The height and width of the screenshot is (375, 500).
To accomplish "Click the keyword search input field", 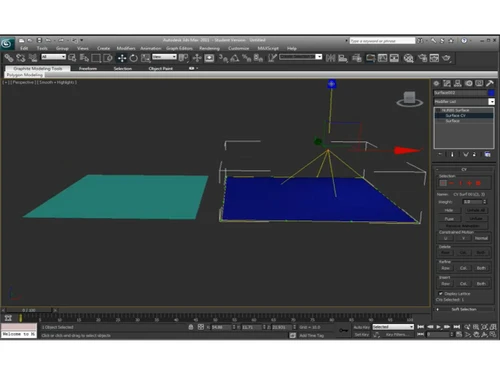I will (382, 41).
